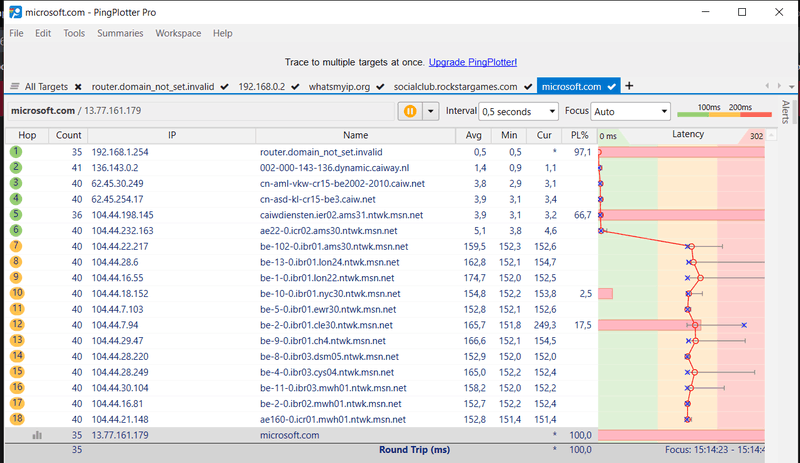The image size is (800, 463).
Task: Switch to the socialclub.rockstargames.com tab
Action: coord(455,87)
